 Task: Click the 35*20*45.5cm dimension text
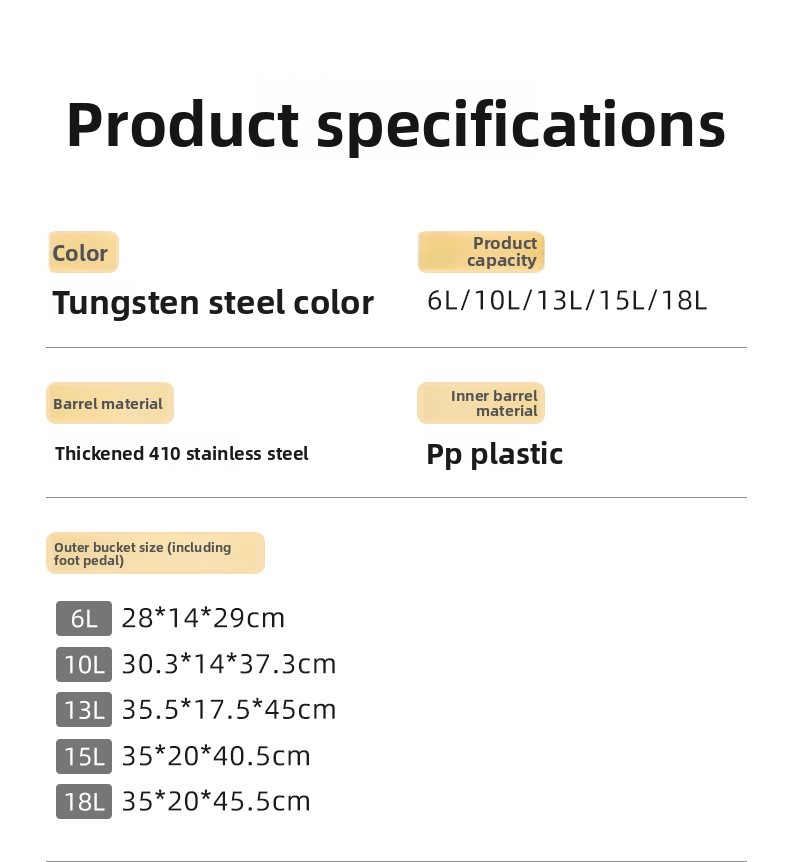(x=216, y=802)
